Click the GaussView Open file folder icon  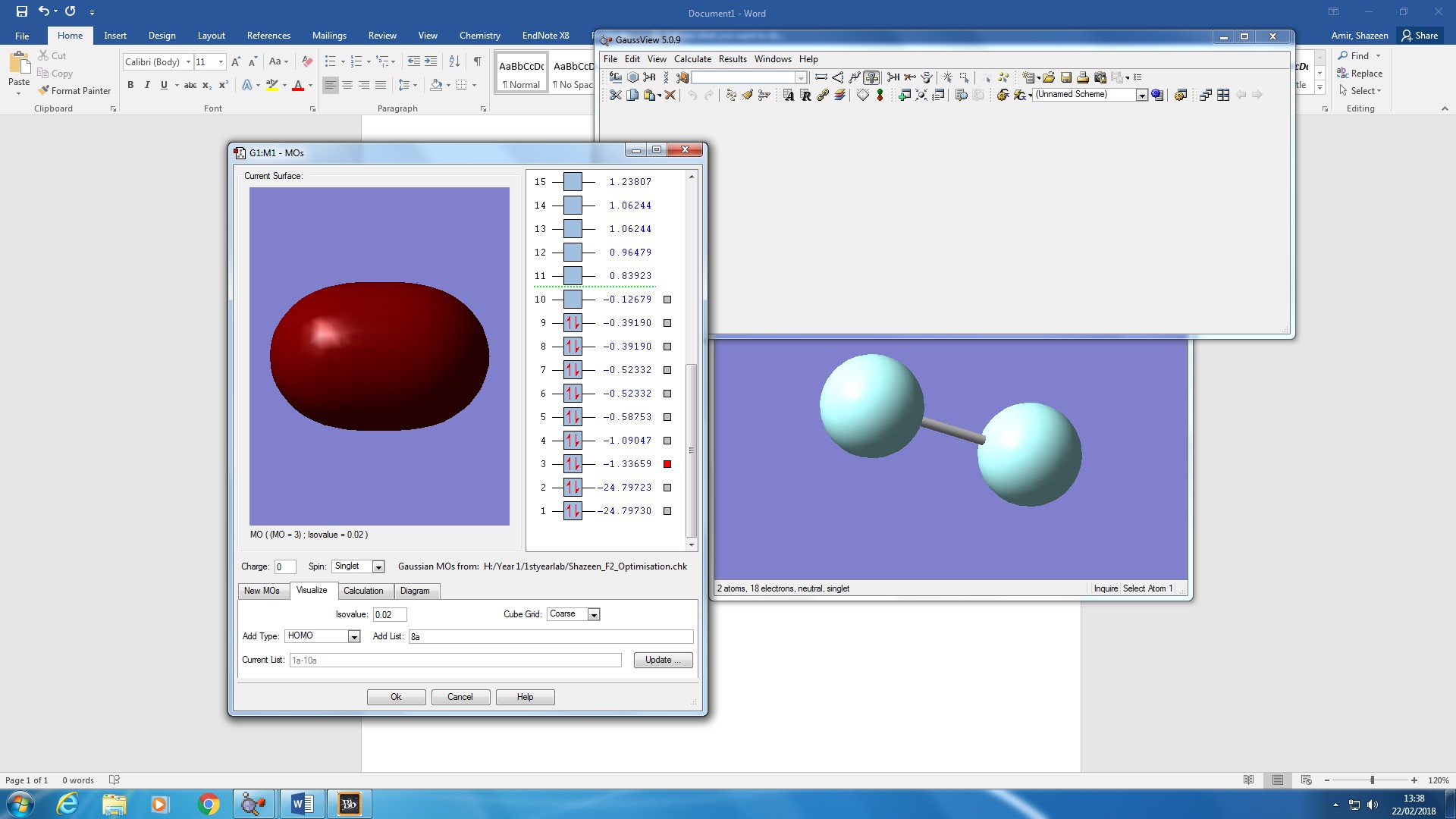tap(1049, 77)
